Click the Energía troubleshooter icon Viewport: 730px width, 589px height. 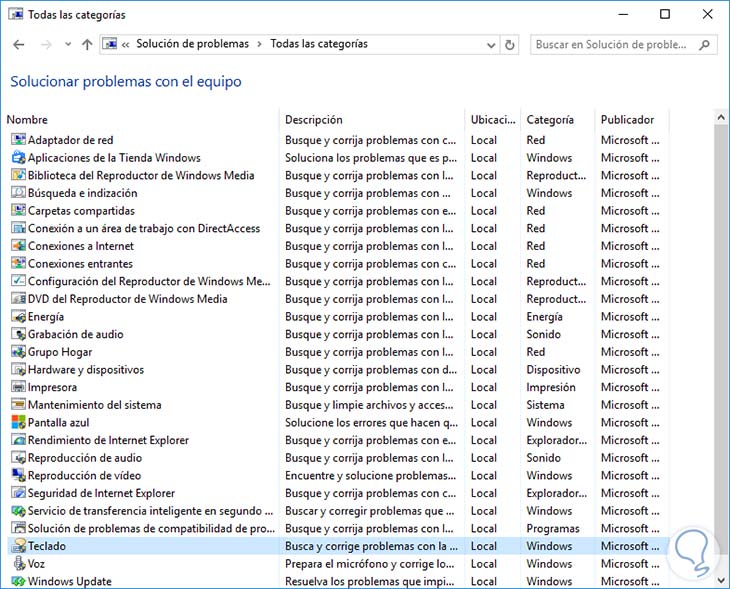18,317
